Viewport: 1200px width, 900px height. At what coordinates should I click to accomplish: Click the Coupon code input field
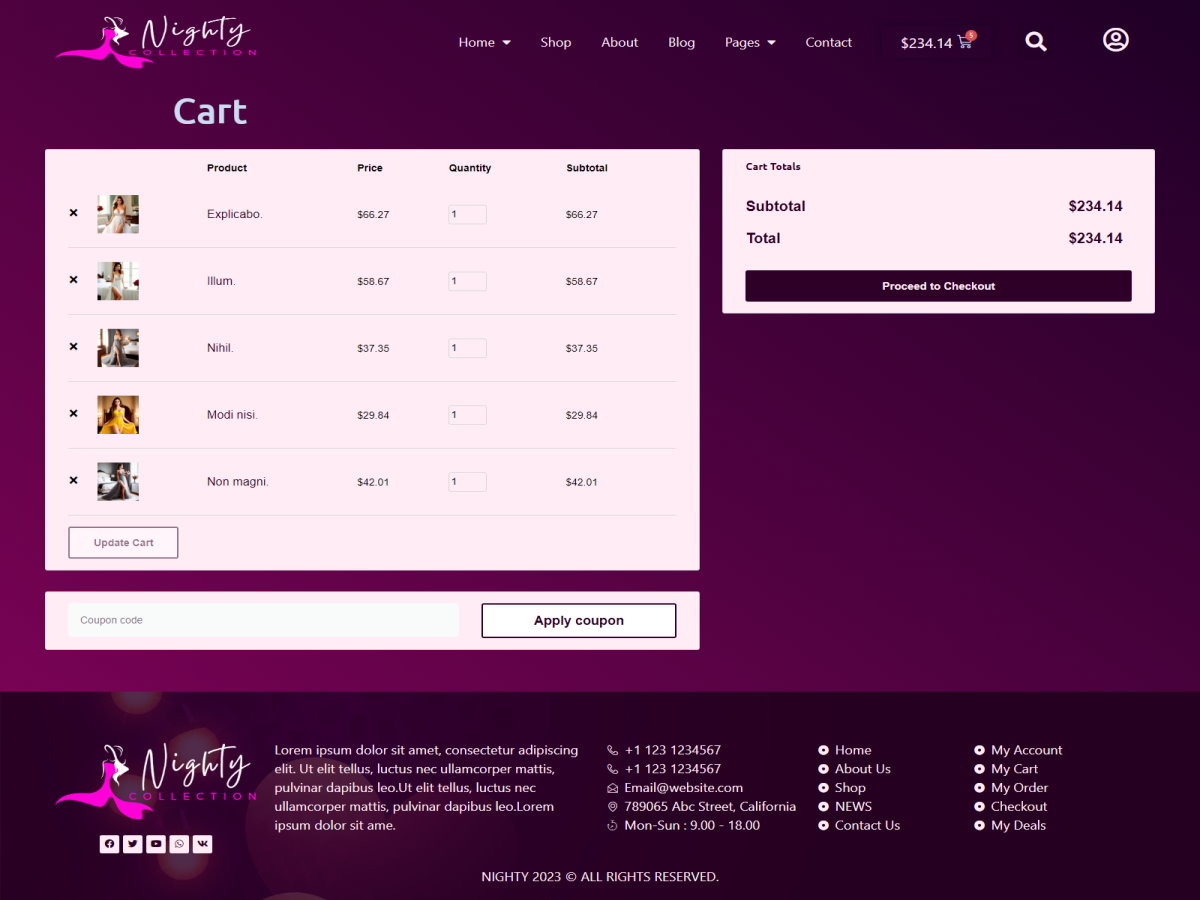[x=263, y=620]
